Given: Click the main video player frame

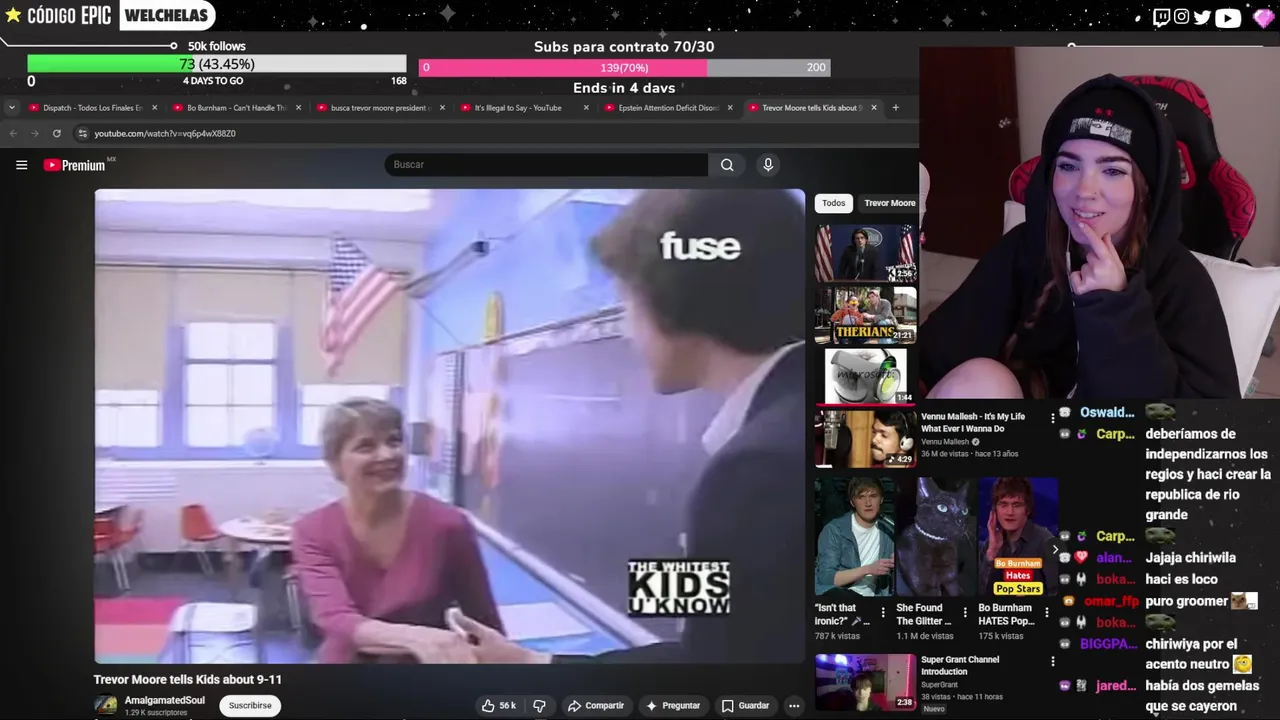Looking at the screenshot, I should tap(449, 426).
